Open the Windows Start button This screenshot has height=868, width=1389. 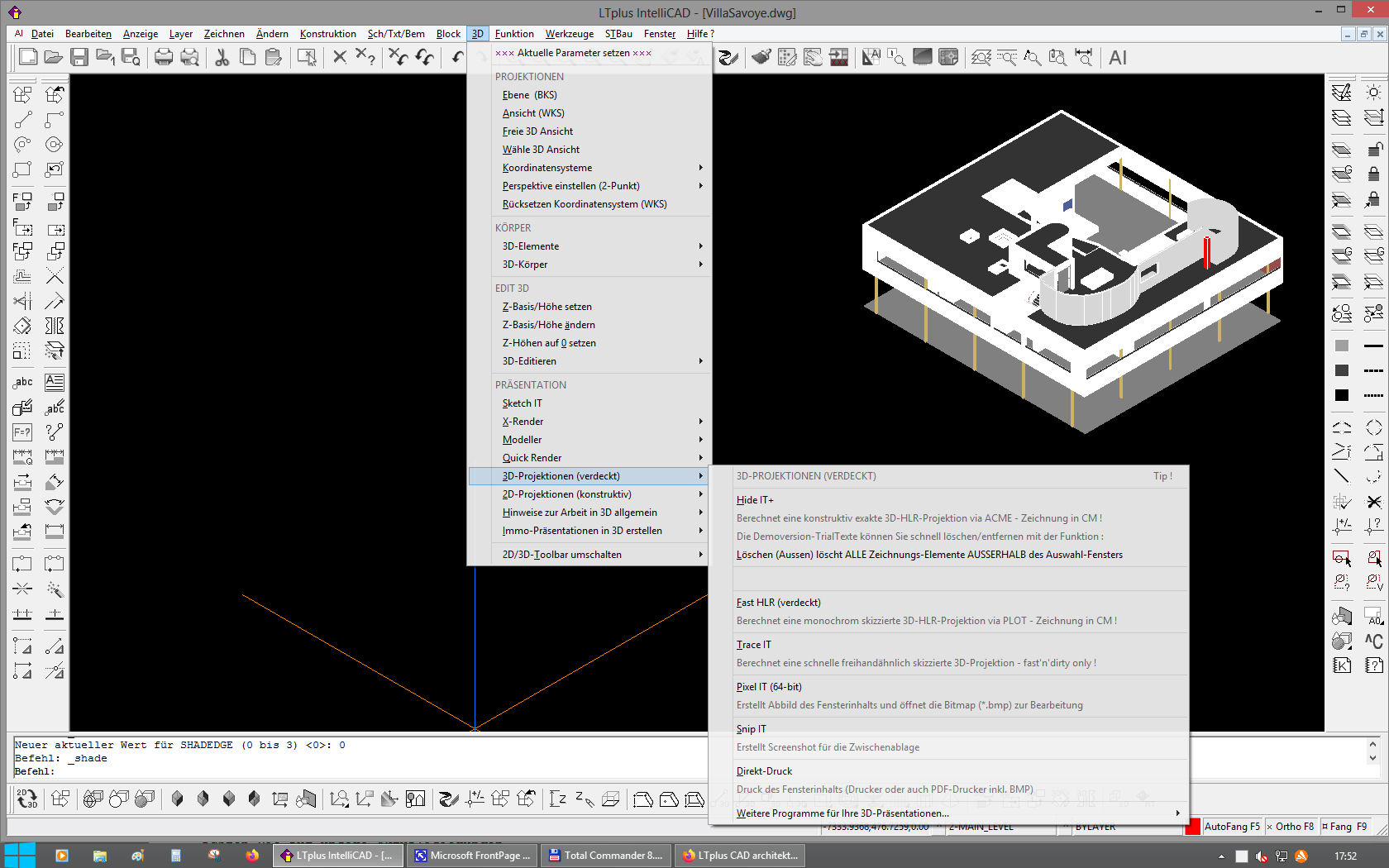click(x=20, y=855)
